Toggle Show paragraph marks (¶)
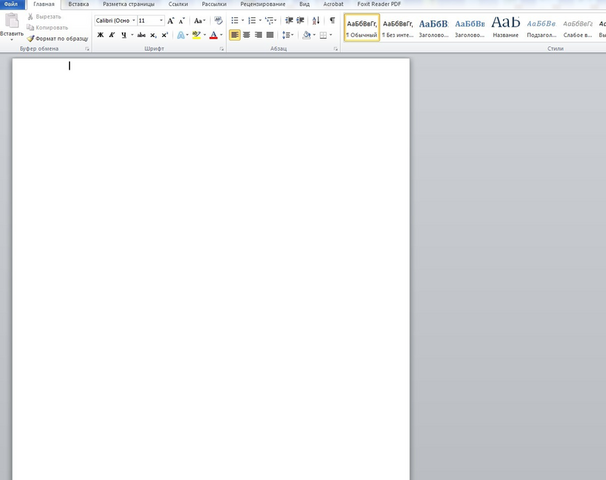Image resolution: width=606 pixels, height=480 pixels. tap(332, 20)
